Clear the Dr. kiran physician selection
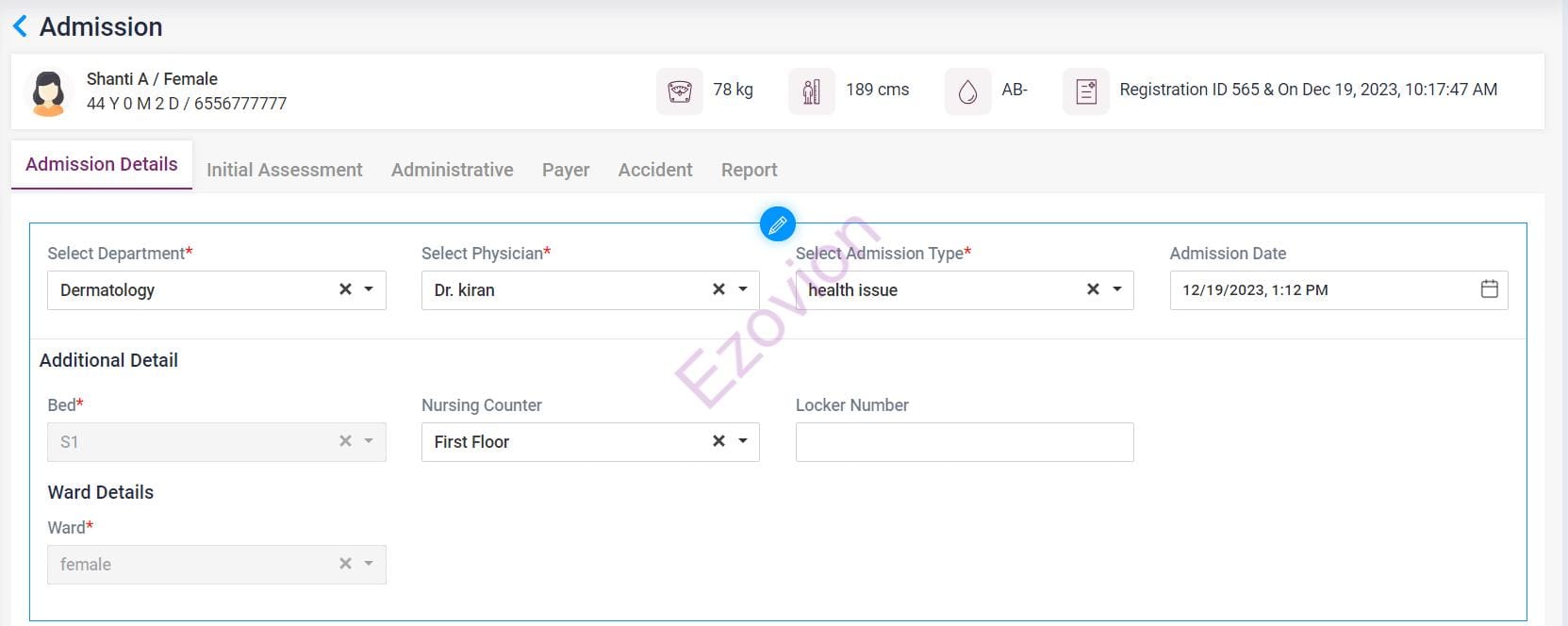 718,289
